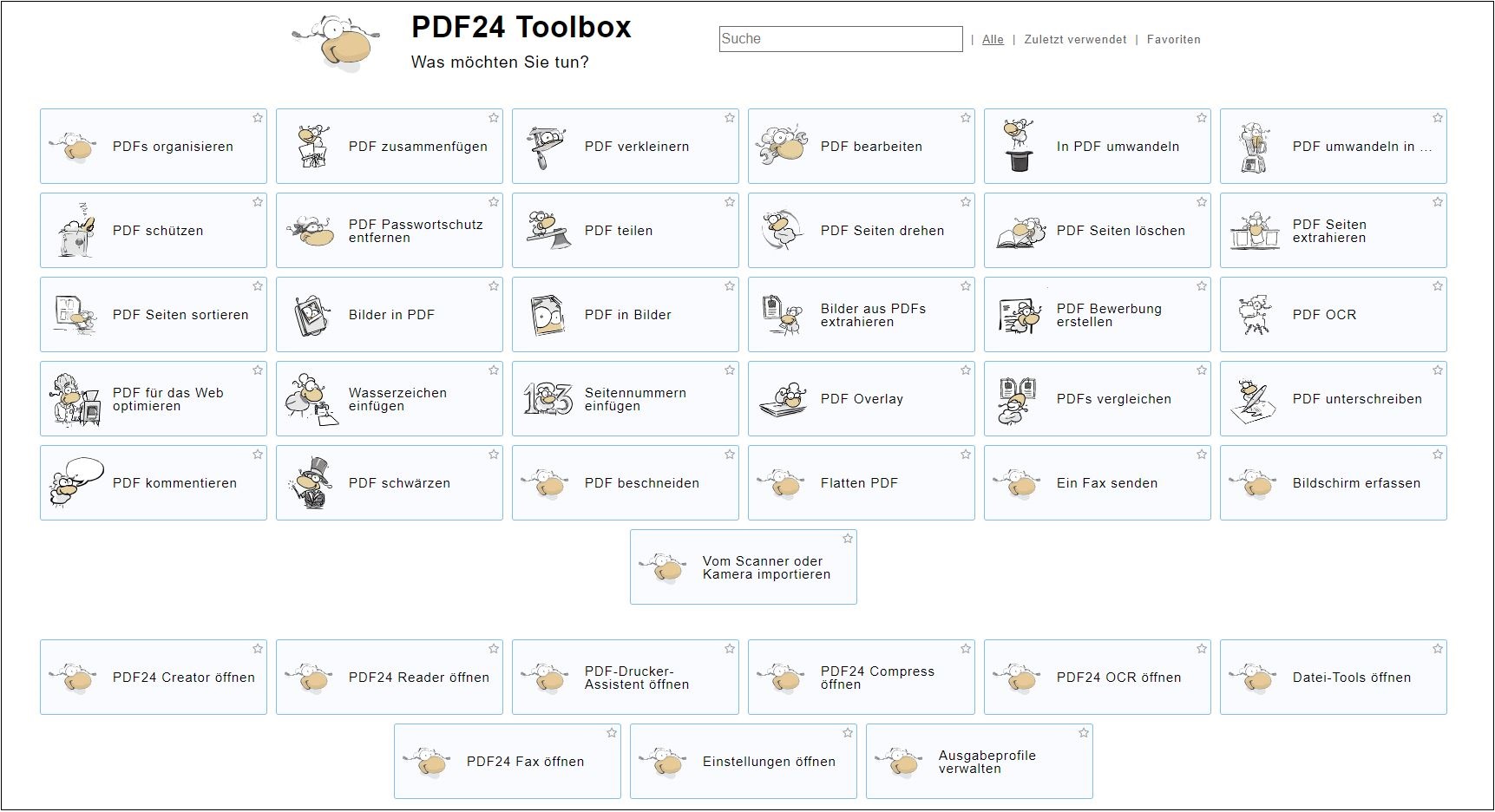Click the Seitennummern einfügen 123 icon
The width and height of the screenshot is (1495, 812).
pos(548,399)
